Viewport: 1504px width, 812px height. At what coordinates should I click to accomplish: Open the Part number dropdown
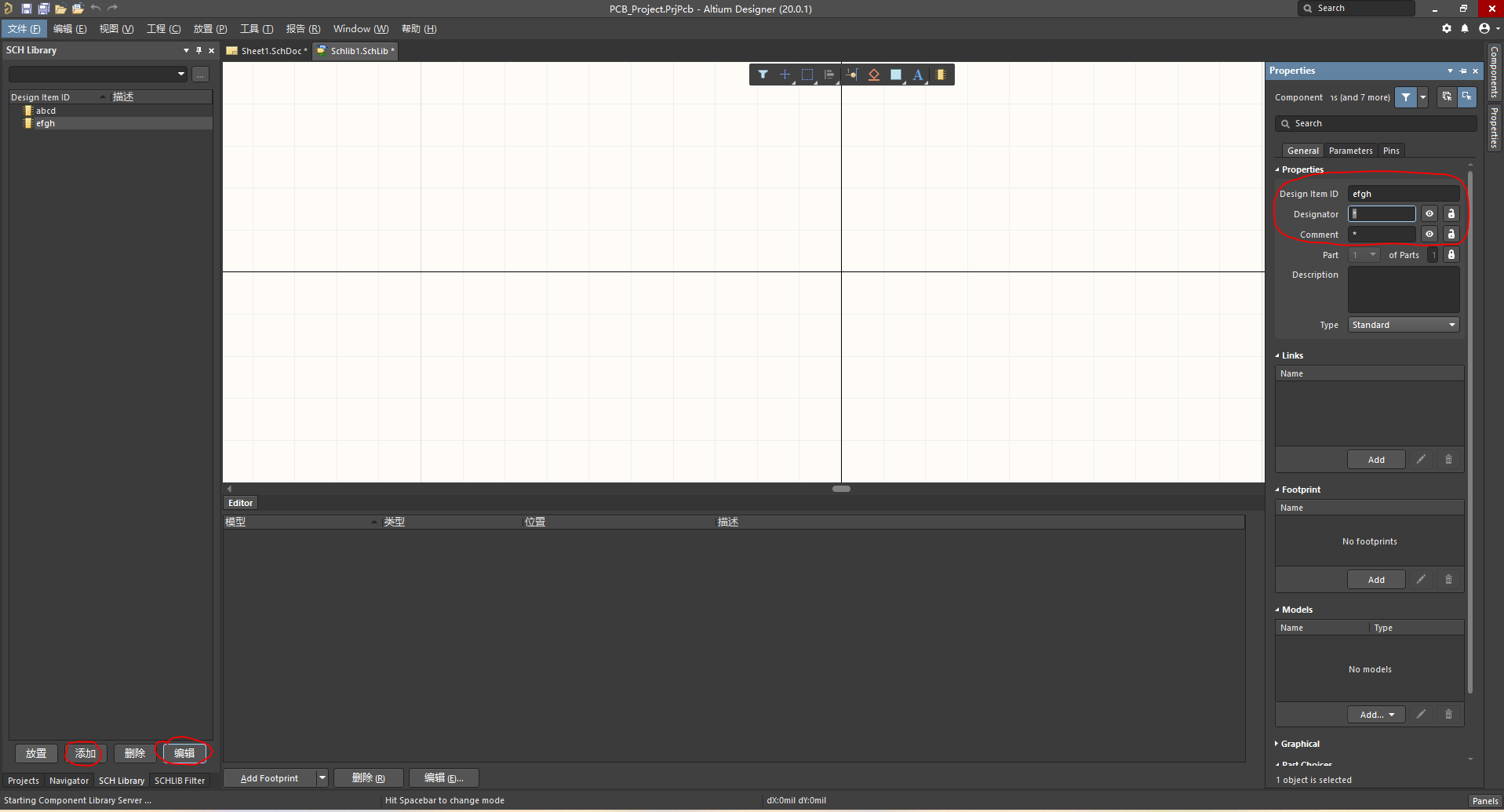coord(1364,255)
